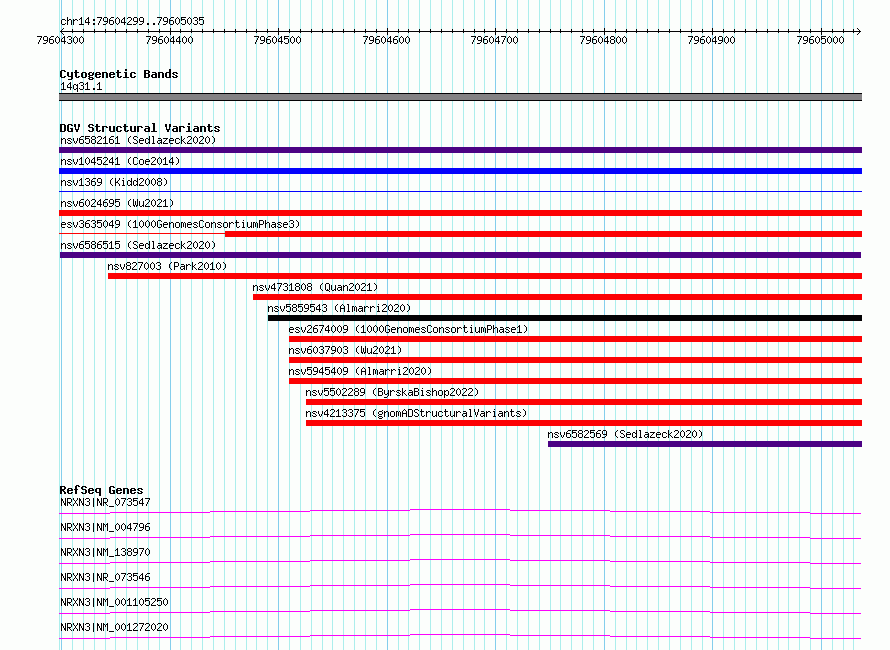Select the 79604700 ruler coordinate
890x650 pixels.
(494, 40)
